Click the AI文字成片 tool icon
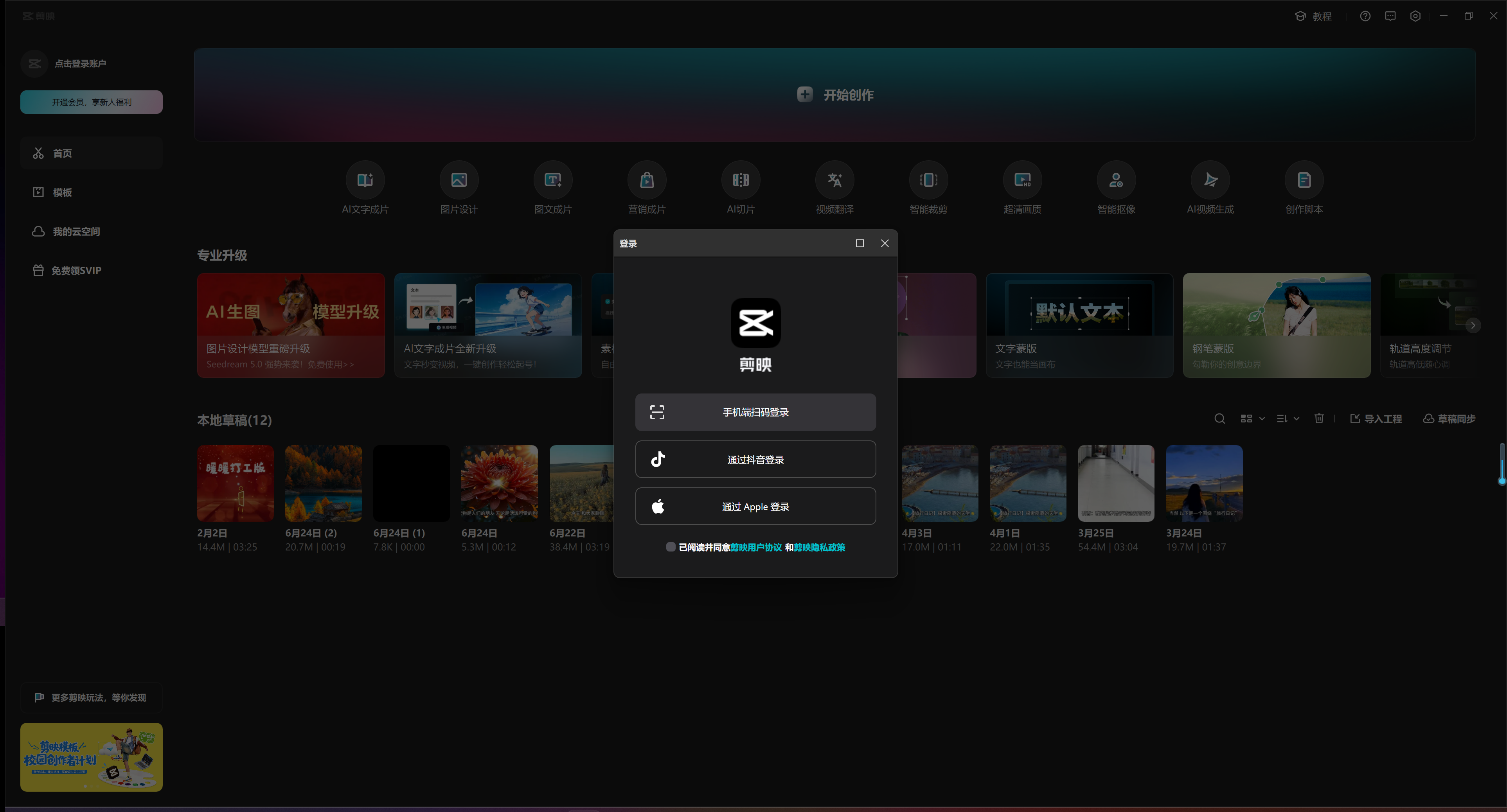Screen dimensions: 1507x812 point(365,180)
